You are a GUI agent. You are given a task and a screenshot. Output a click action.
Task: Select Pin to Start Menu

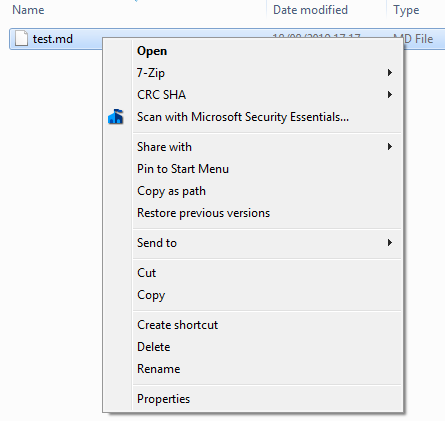[252, 169]
